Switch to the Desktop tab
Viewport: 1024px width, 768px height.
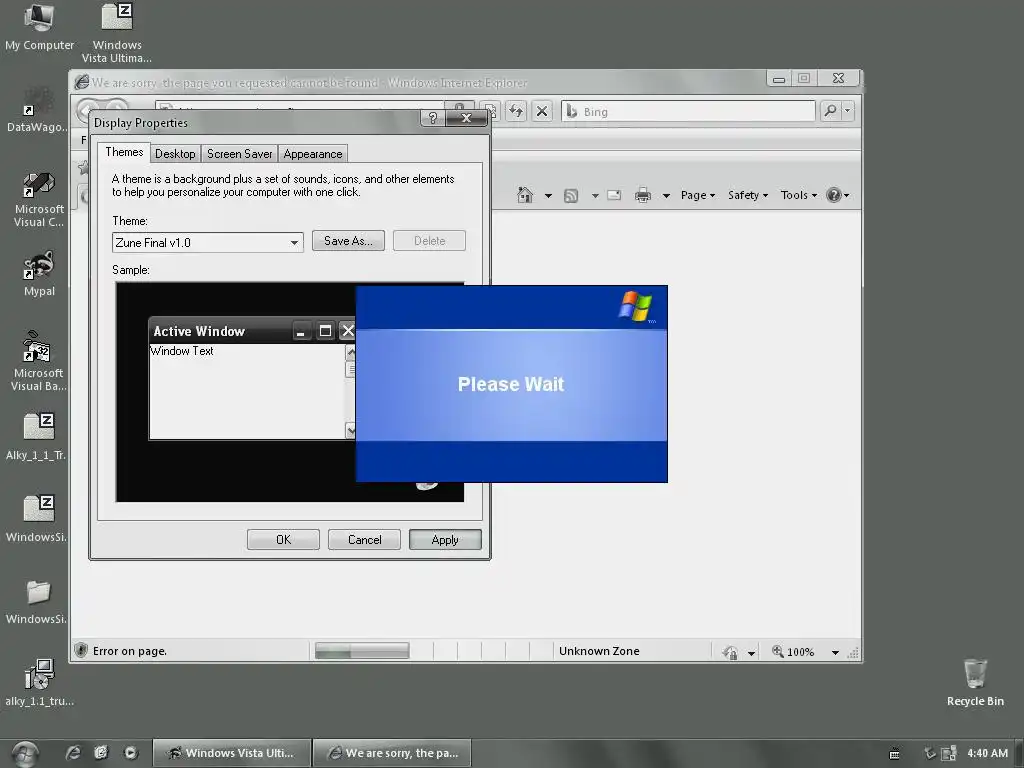[x=175, y=153]
